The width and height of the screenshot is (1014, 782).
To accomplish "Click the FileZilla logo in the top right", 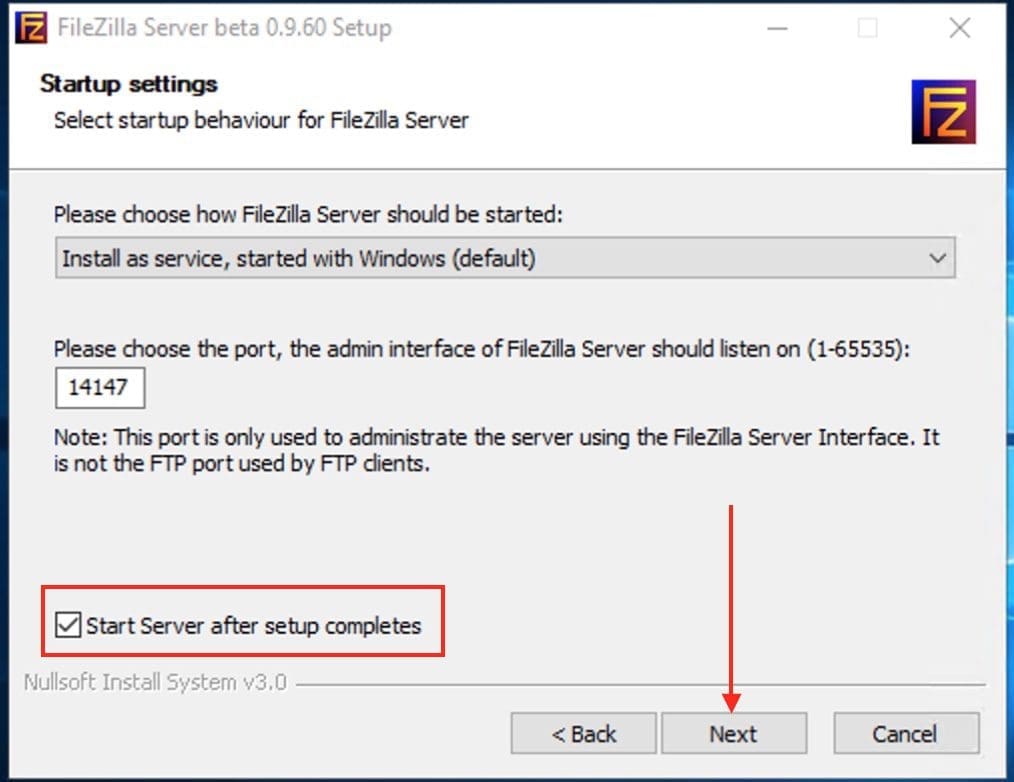I will tap(944, 110).
